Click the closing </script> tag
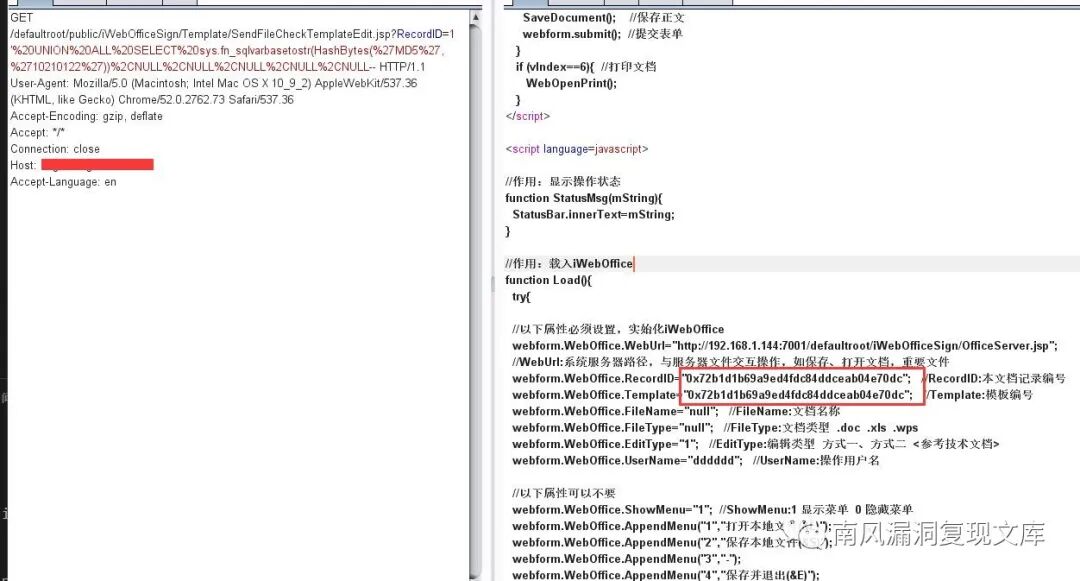This screenshot has height=581, width=1080. (528, 116)
